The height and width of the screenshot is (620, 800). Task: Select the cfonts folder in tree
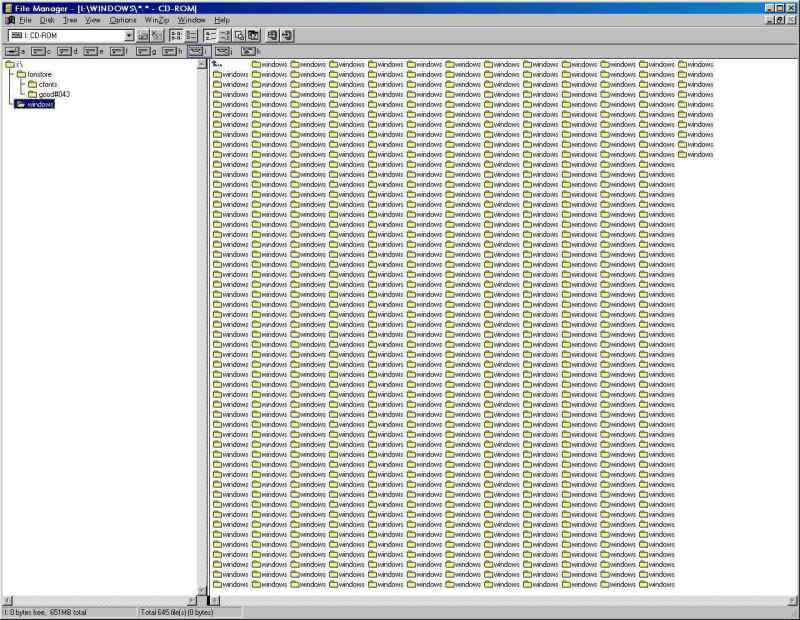(x=43, y=84)
